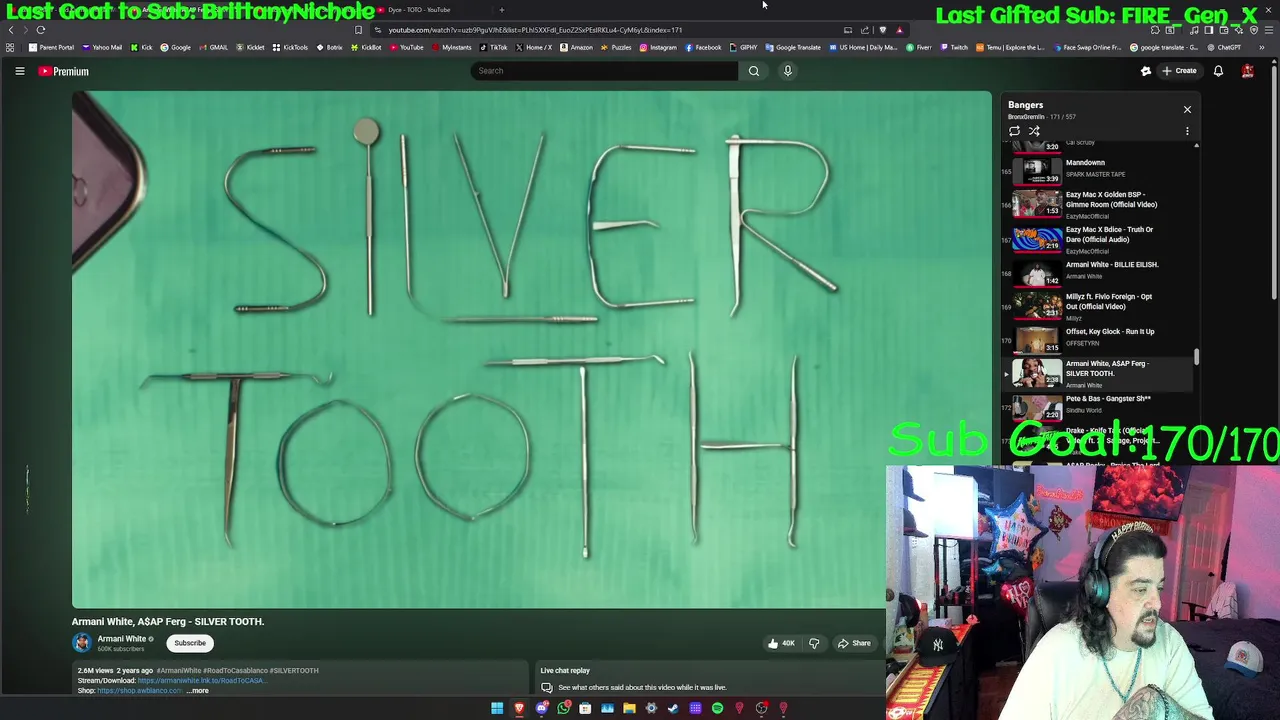
Task: Open Steam from the taskbar
Action: point(673,708)
